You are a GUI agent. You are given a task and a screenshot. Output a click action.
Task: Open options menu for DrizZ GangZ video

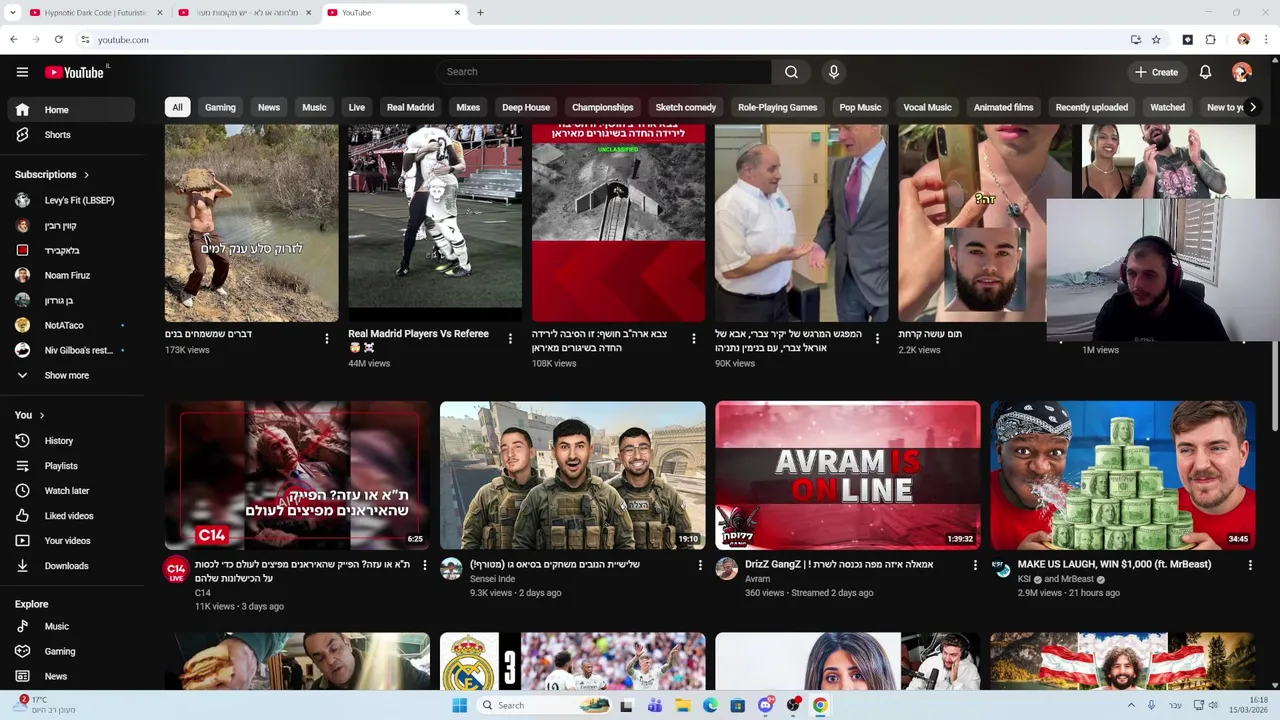975,565
